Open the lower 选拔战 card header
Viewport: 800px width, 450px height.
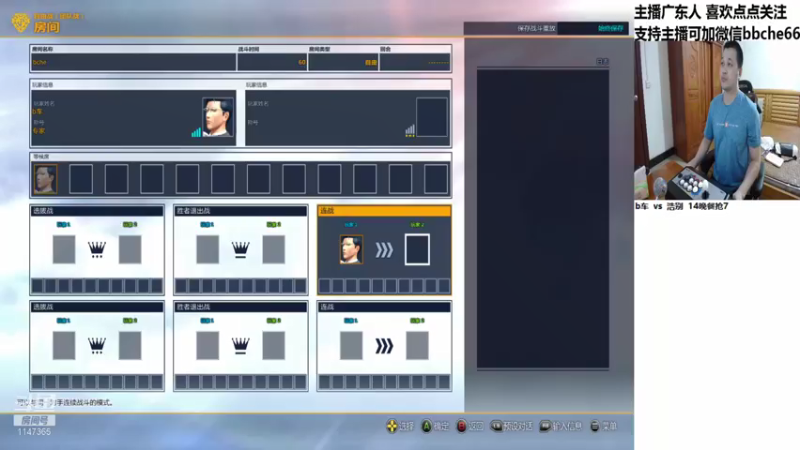[x=97, y=307]
